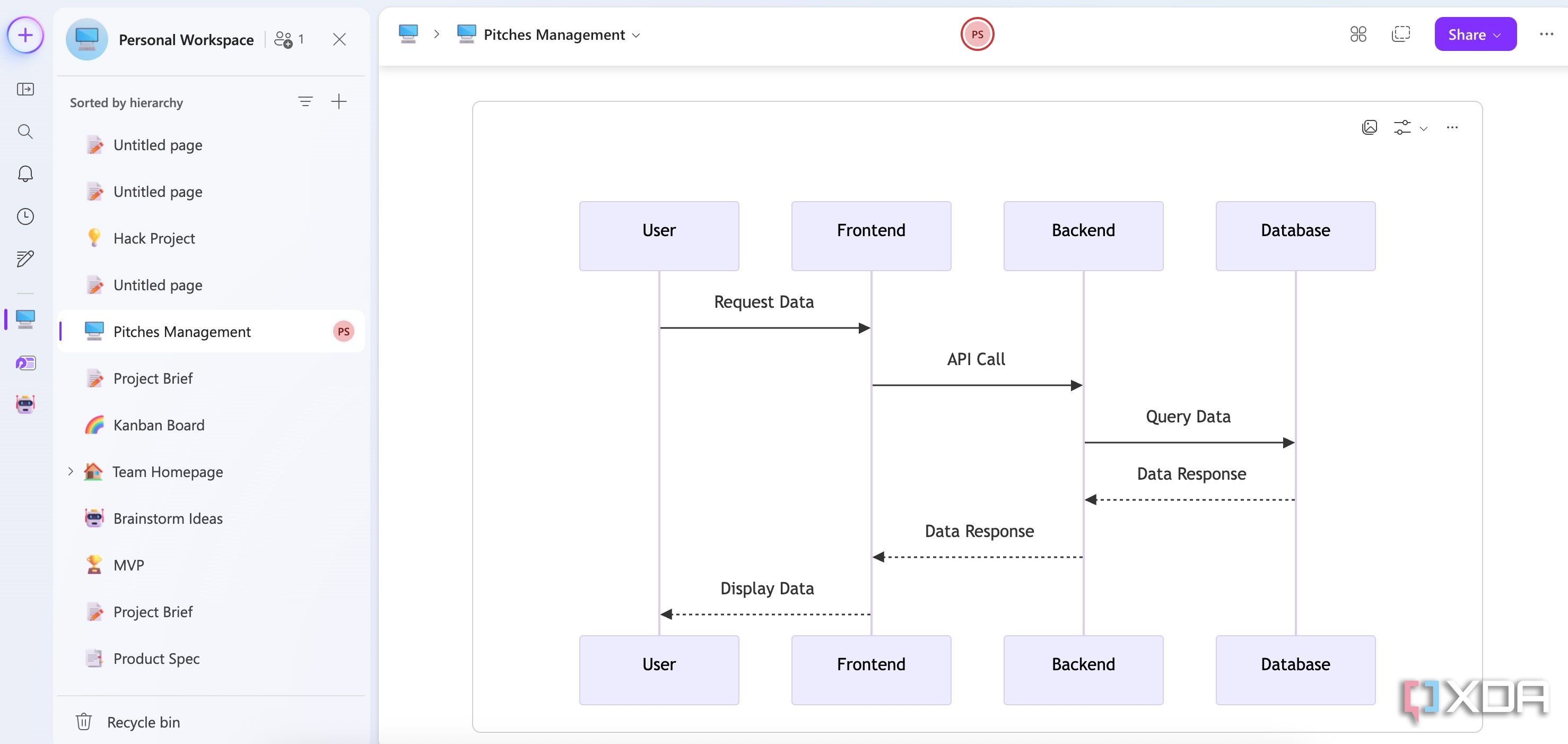Viewport: 1568px width, 744px height.
Task: Click the image export icon on the diagram
Action: pos(1370,127)
